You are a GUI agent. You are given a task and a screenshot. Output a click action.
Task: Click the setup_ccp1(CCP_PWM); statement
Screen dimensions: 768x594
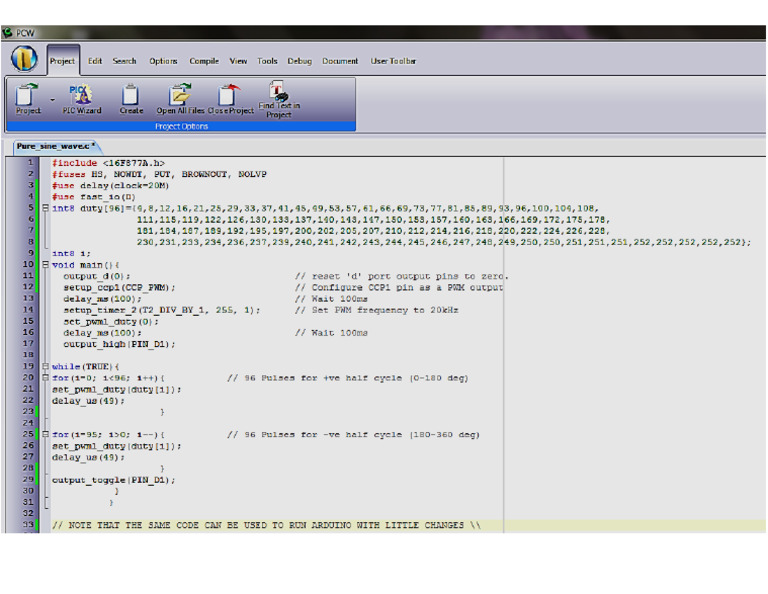[119, 287]
